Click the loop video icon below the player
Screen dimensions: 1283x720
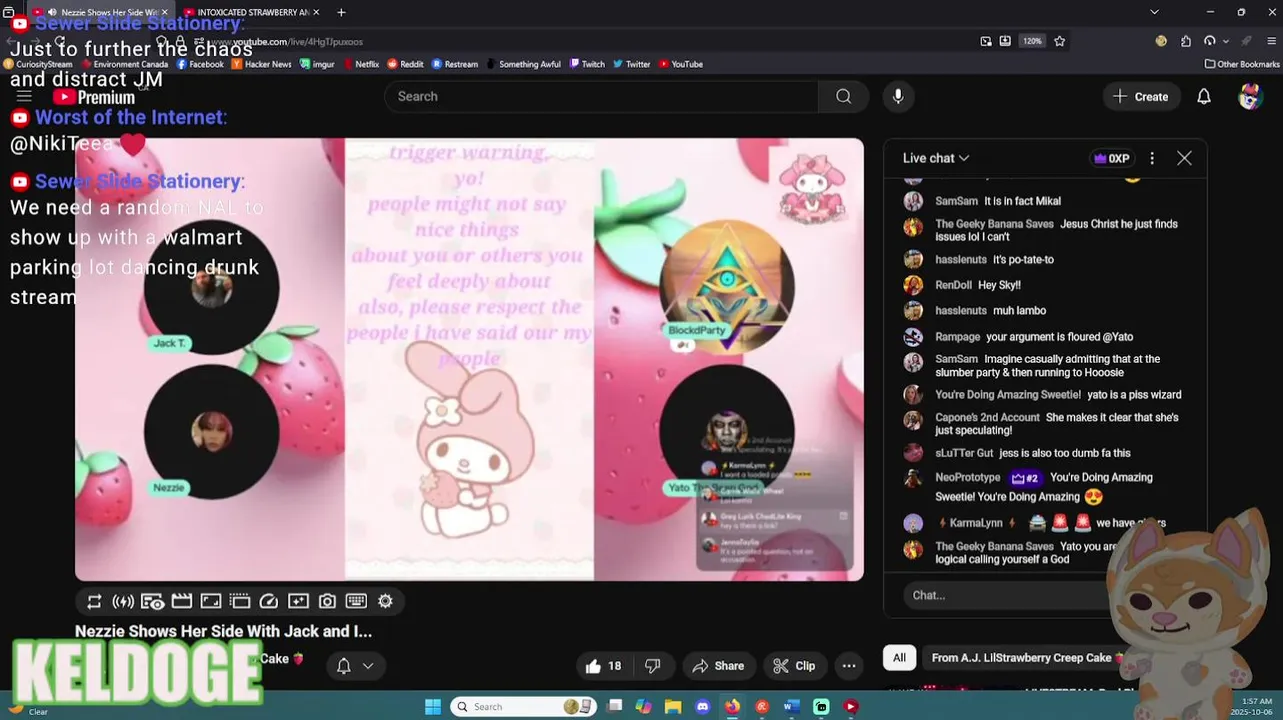point(94,601)
